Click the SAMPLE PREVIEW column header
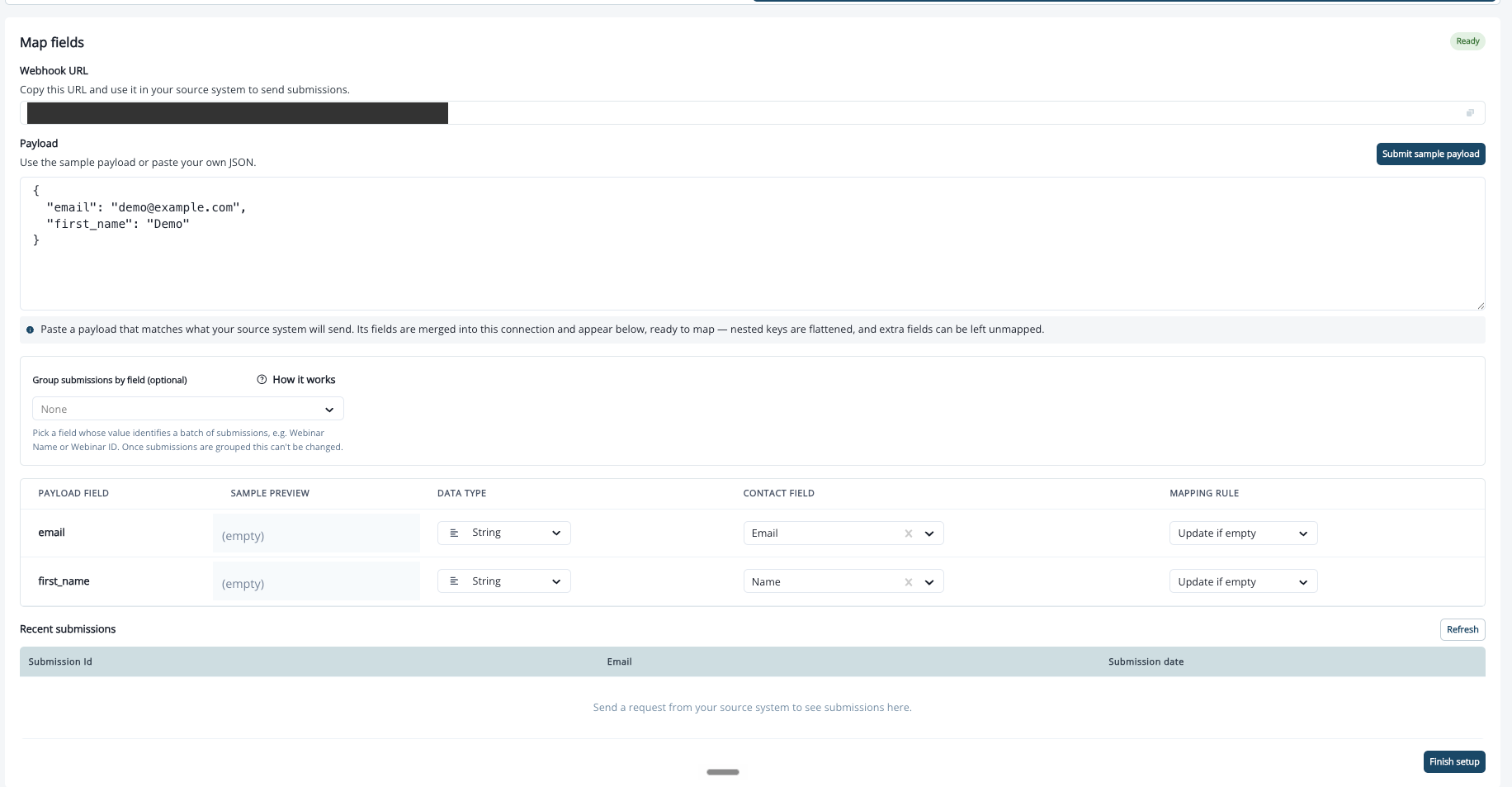 (270, 493)
